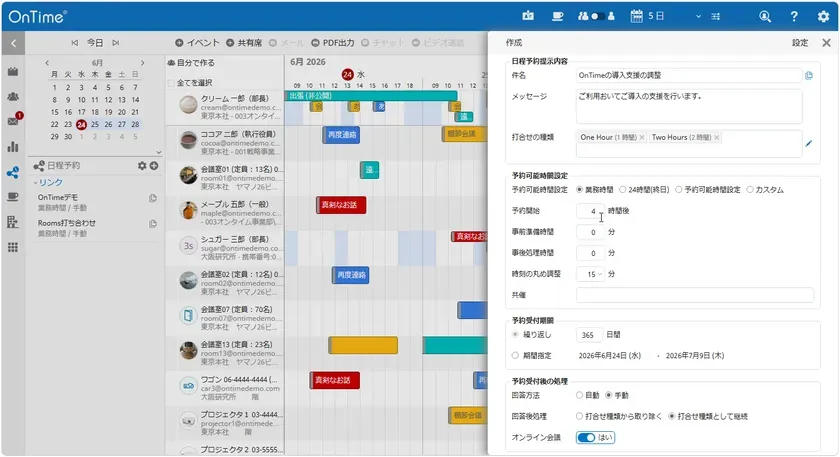840x457 pixels.
Task: Open the green 出張 (非公開) event bar
Action: [x=371, y=96]
